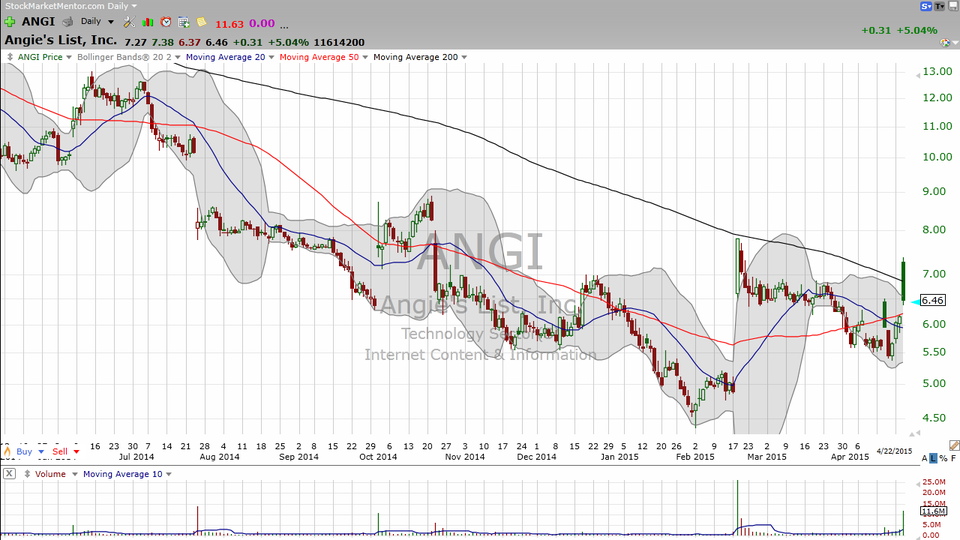Click the ANGI ticker symbol field
Image resolution: width=960 pixels, height=540 pixels.
(39, 21)
